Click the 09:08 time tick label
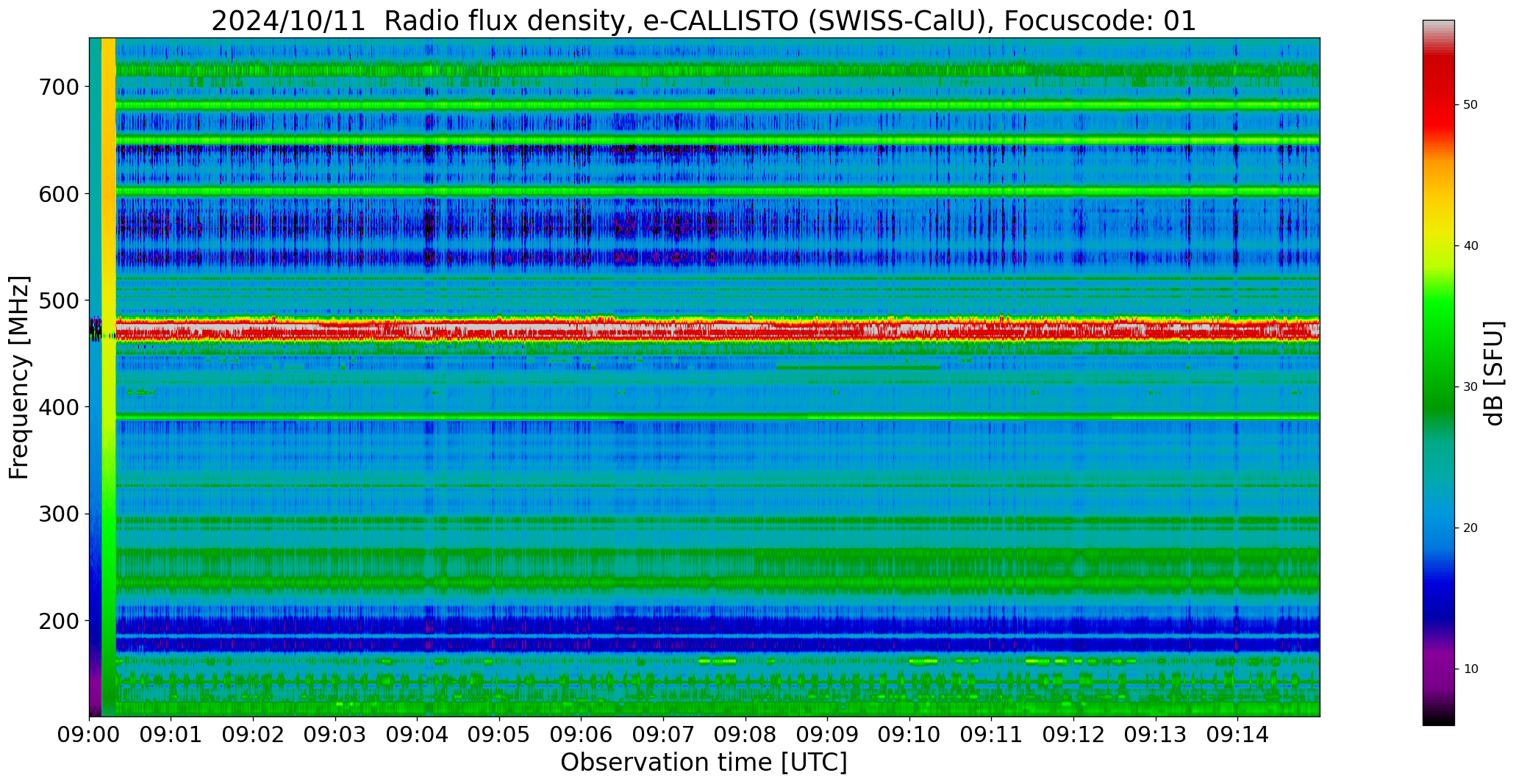The image size is (1516, 784). [746, 734]
